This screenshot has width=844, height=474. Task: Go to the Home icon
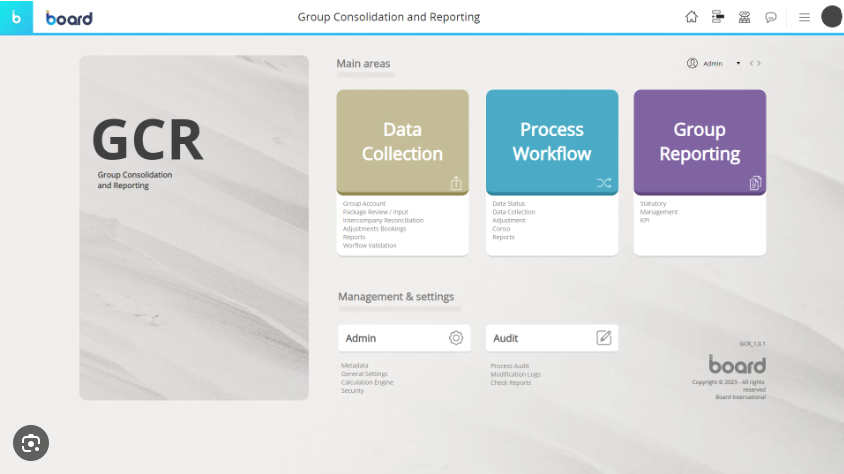[x=691, y=17]
